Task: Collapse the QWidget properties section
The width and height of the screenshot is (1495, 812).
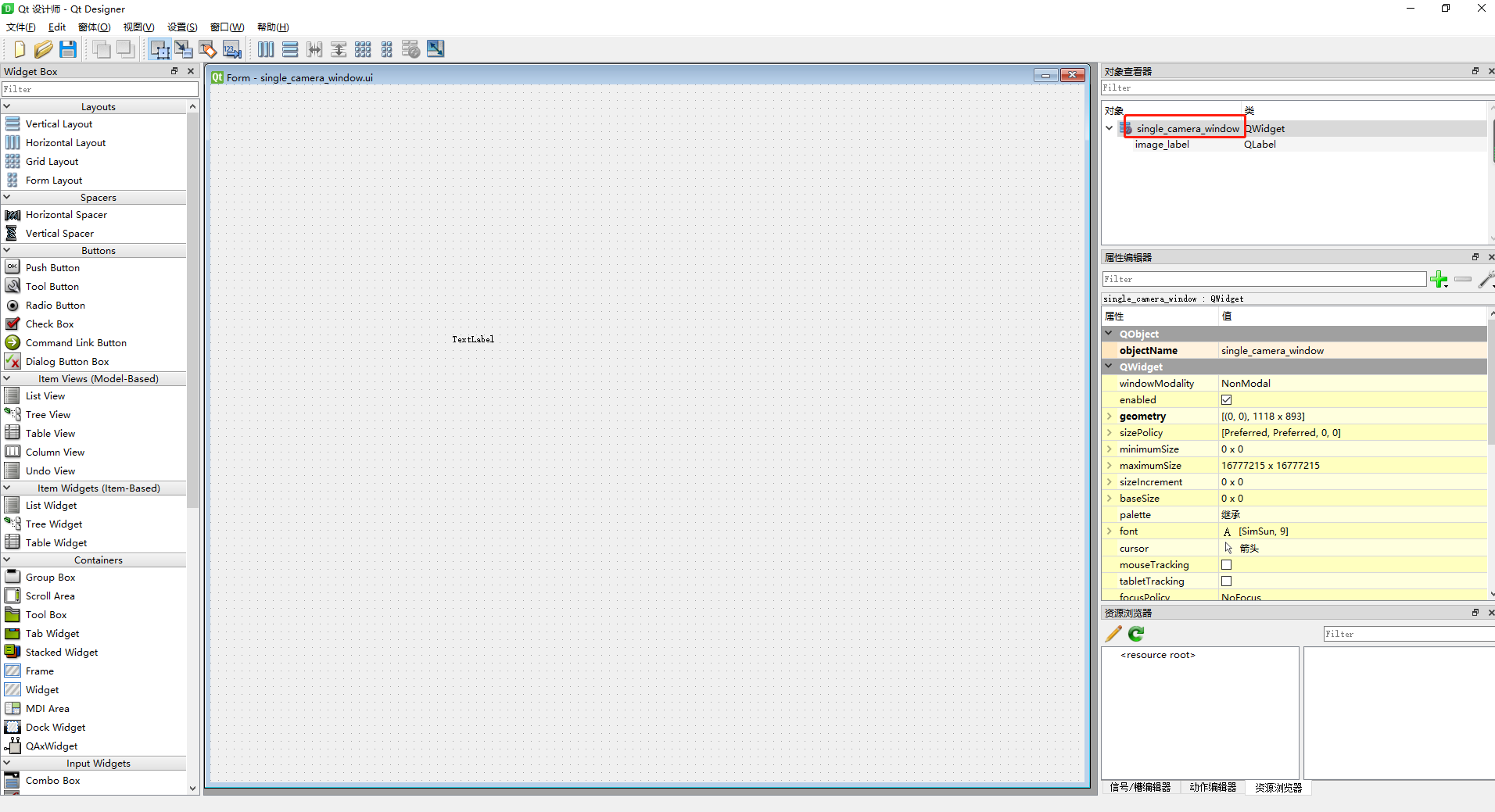Action: pos(1110,367)
